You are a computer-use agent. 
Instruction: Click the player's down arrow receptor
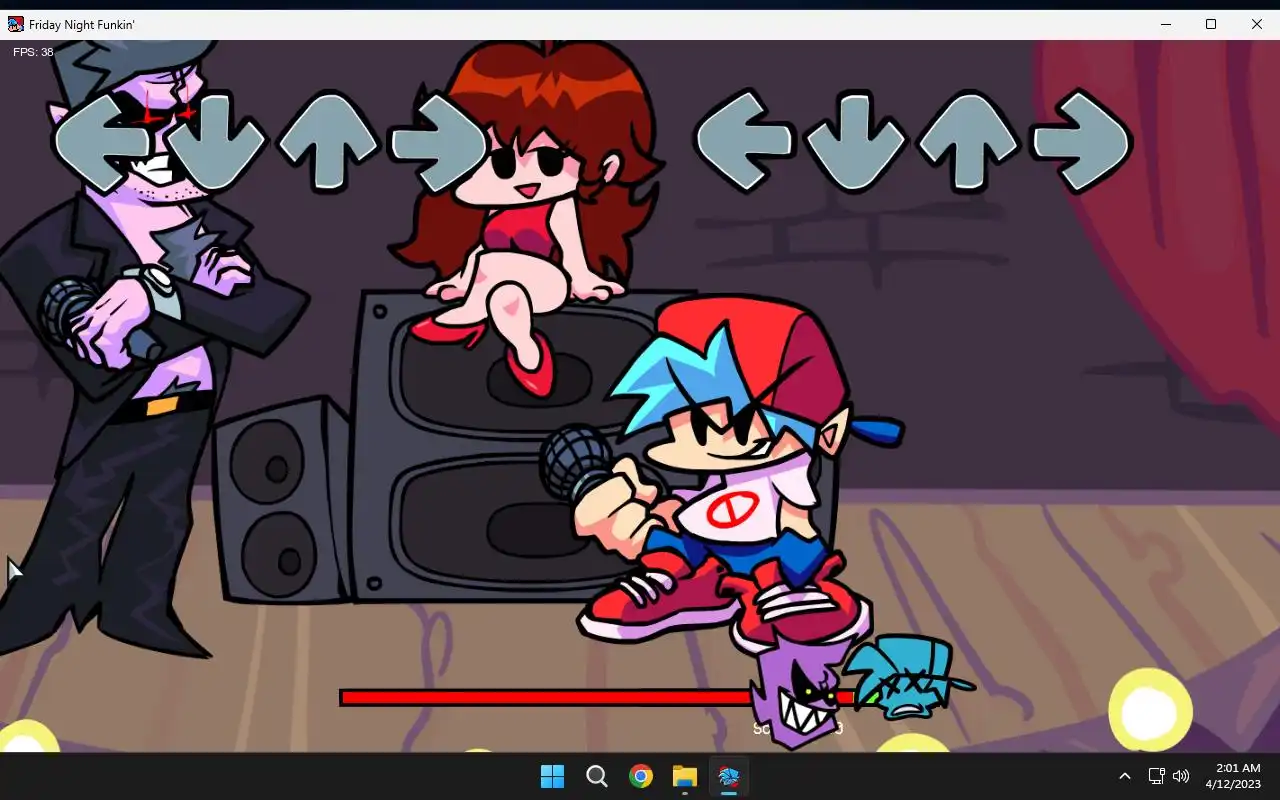(x=855, y=140)
